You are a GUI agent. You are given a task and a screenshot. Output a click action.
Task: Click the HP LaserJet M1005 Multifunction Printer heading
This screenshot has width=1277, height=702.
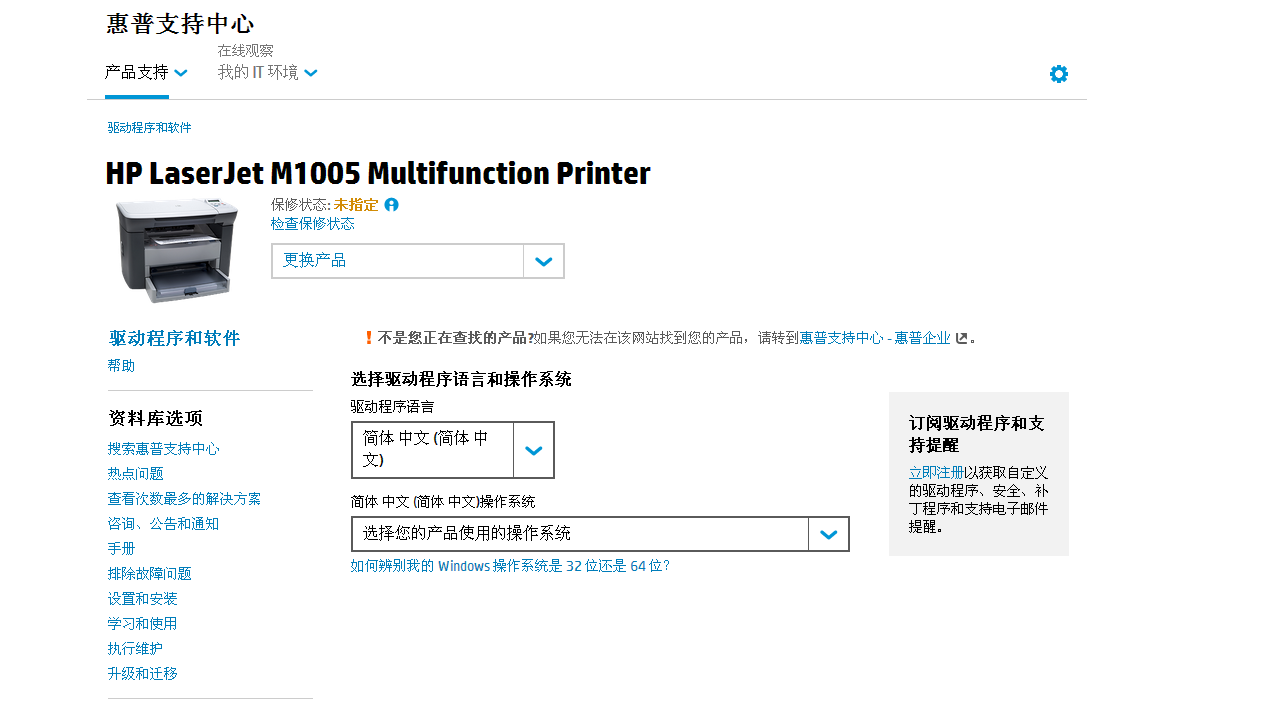378,174
